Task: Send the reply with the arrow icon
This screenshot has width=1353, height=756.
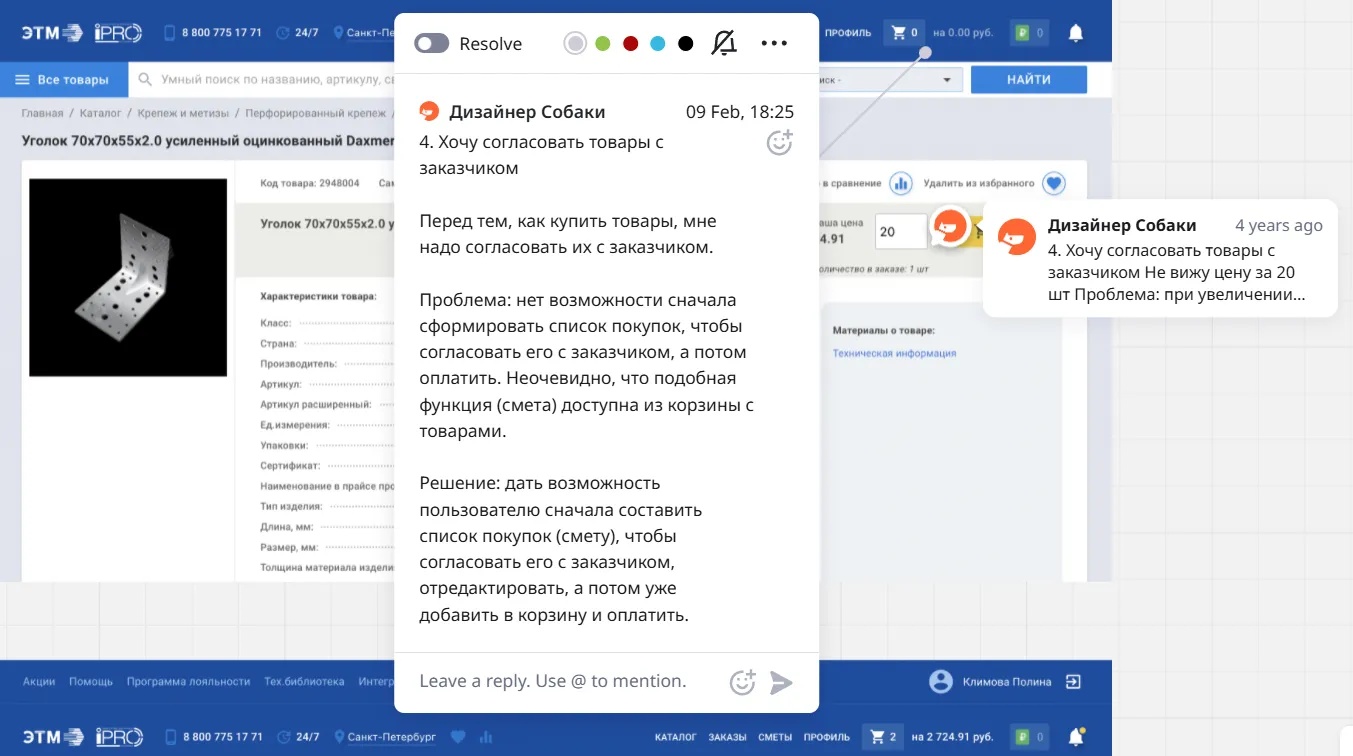Action: [781, 681]
